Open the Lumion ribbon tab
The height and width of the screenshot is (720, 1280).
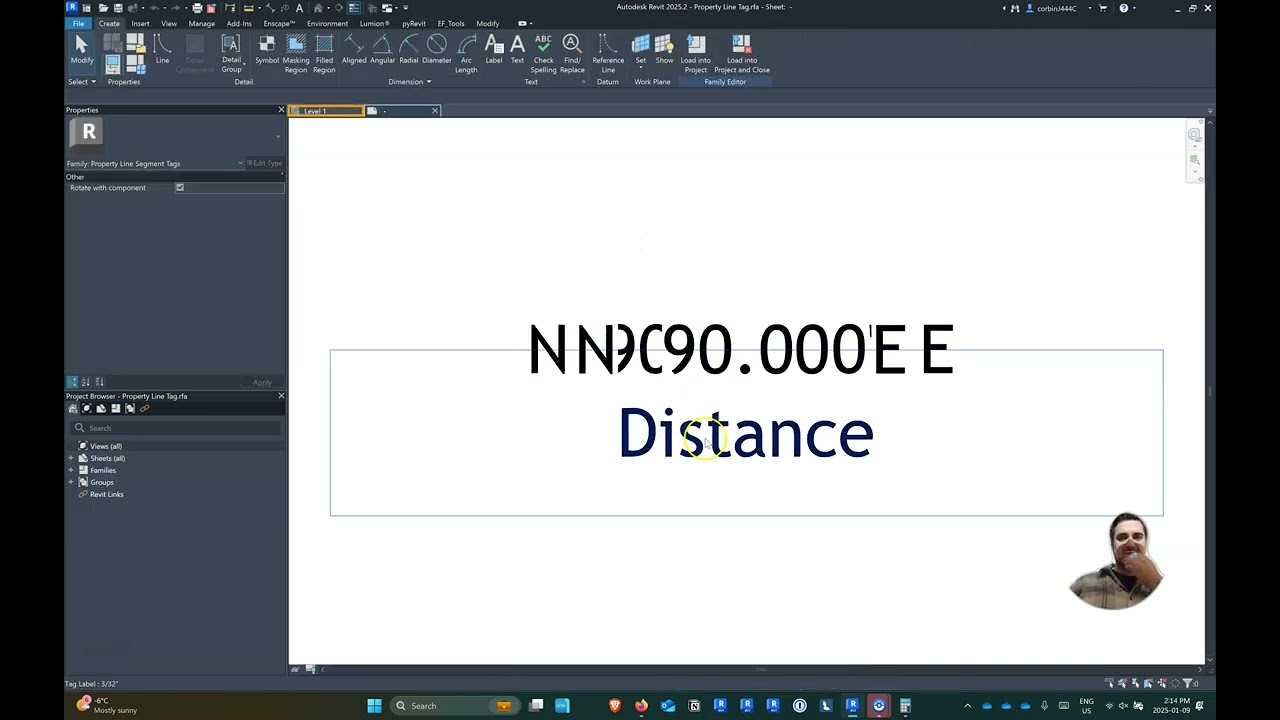coord(375,23)
